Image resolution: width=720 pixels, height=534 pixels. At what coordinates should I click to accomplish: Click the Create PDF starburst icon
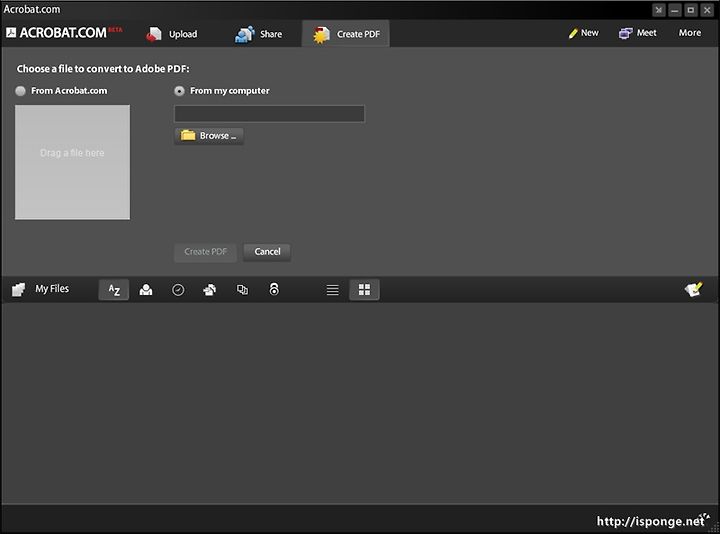click(321, 35)
